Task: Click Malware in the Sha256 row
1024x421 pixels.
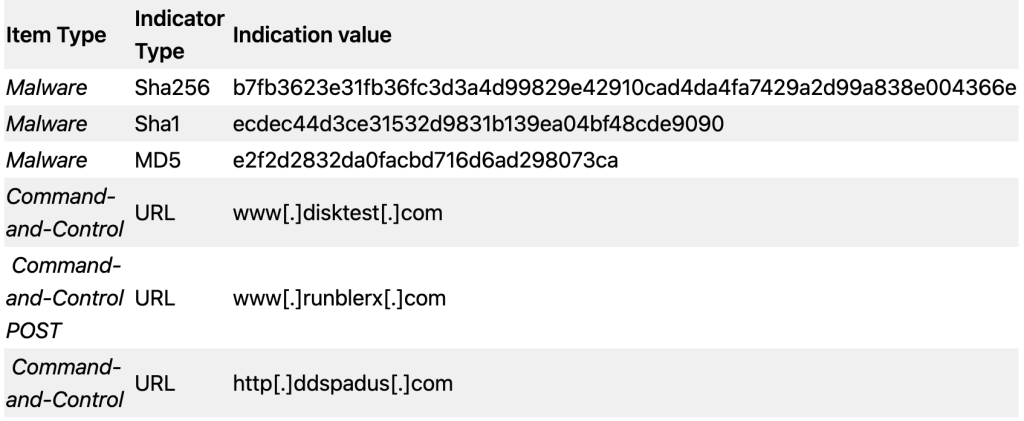Action: pyautogui.click(x=46, y=87)
